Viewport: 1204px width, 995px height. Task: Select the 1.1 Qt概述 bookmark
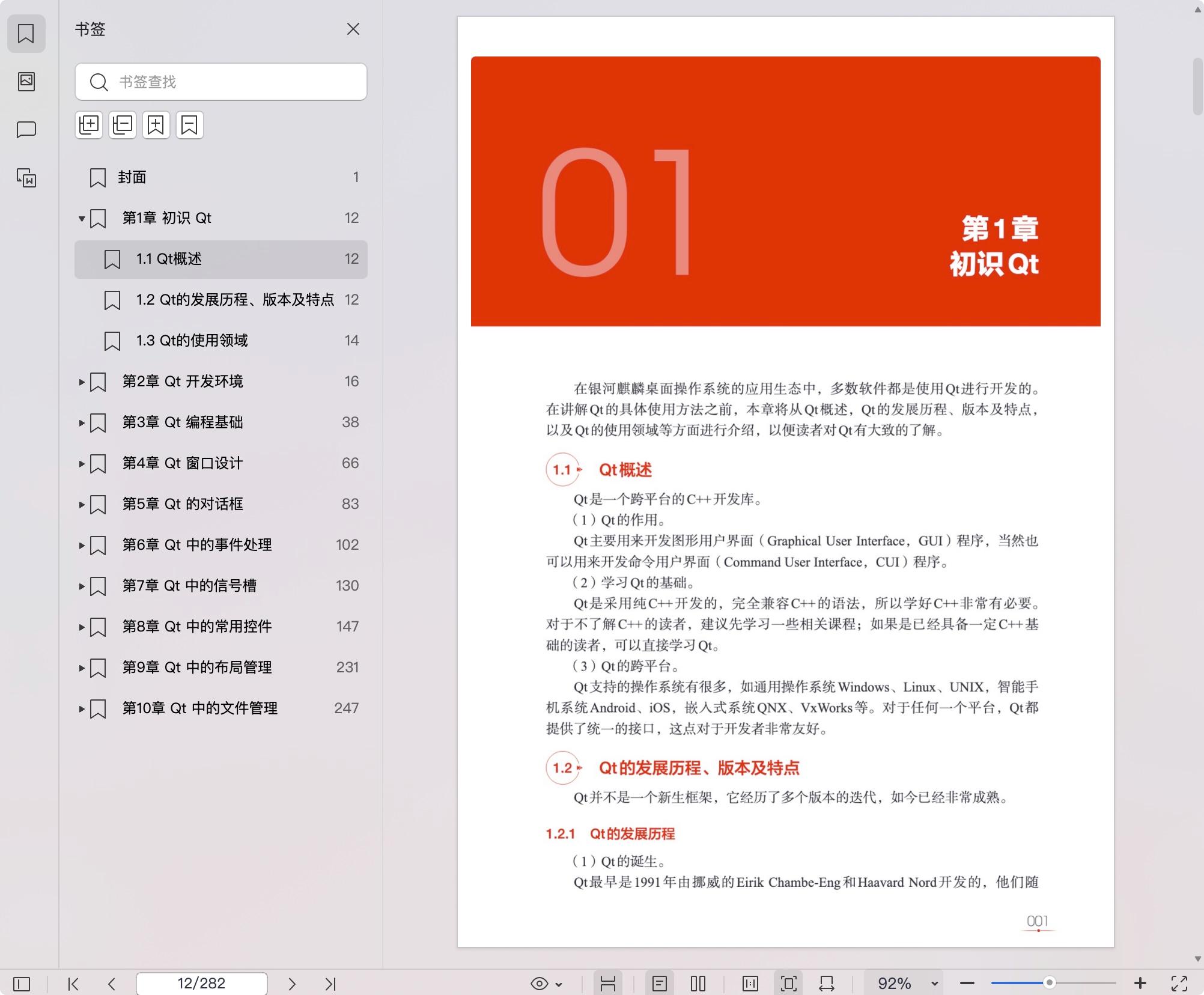(x=221, y=259)
